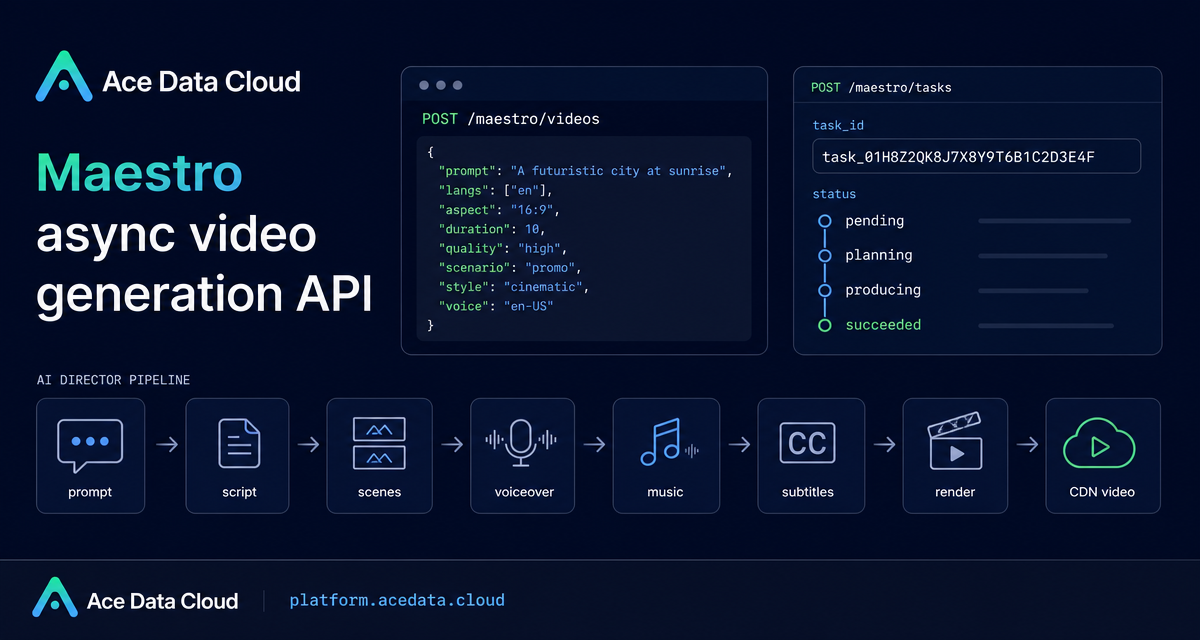Image resolution: width=1200 pixels, height=640 pixels.
Task: Click the pending progress bar
Action: (x=1055, y=221)
